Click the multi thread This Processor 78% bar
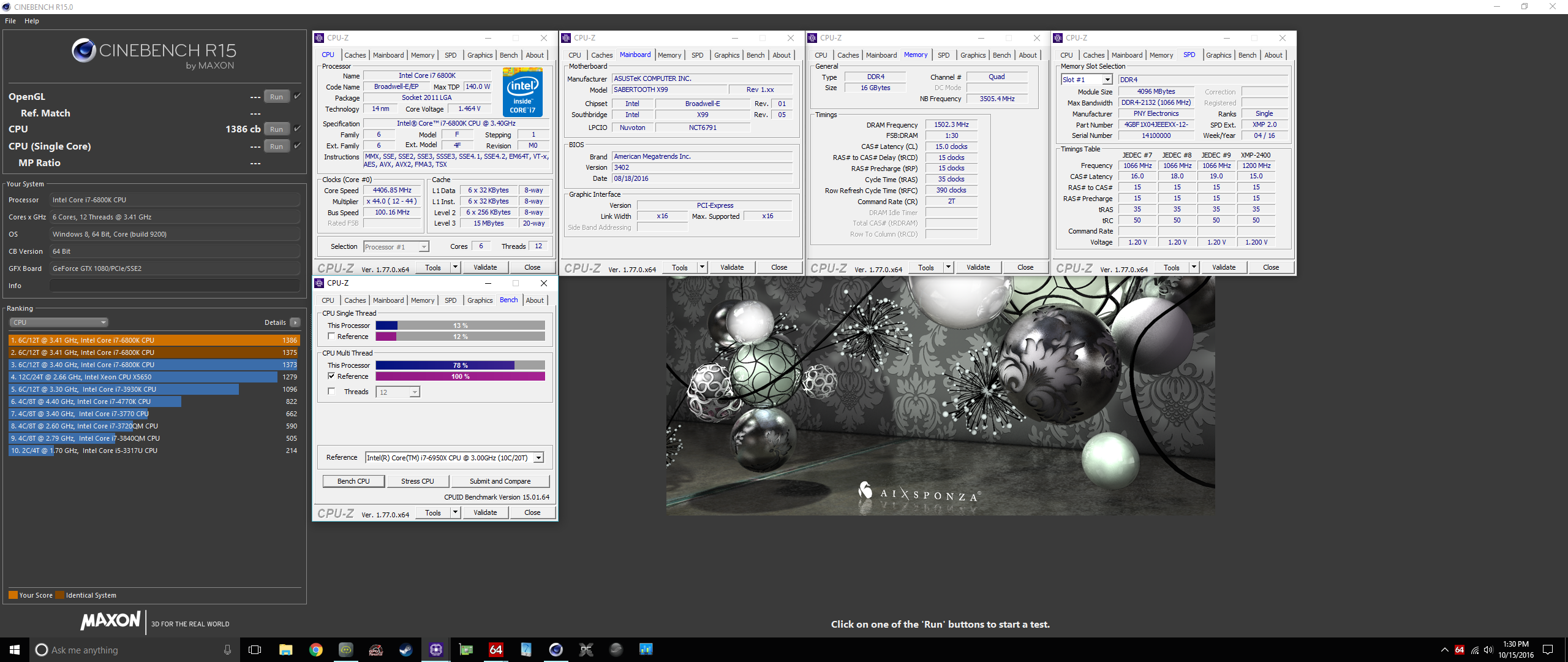The width and height of the screenshot is (1568, 662). 460,365
